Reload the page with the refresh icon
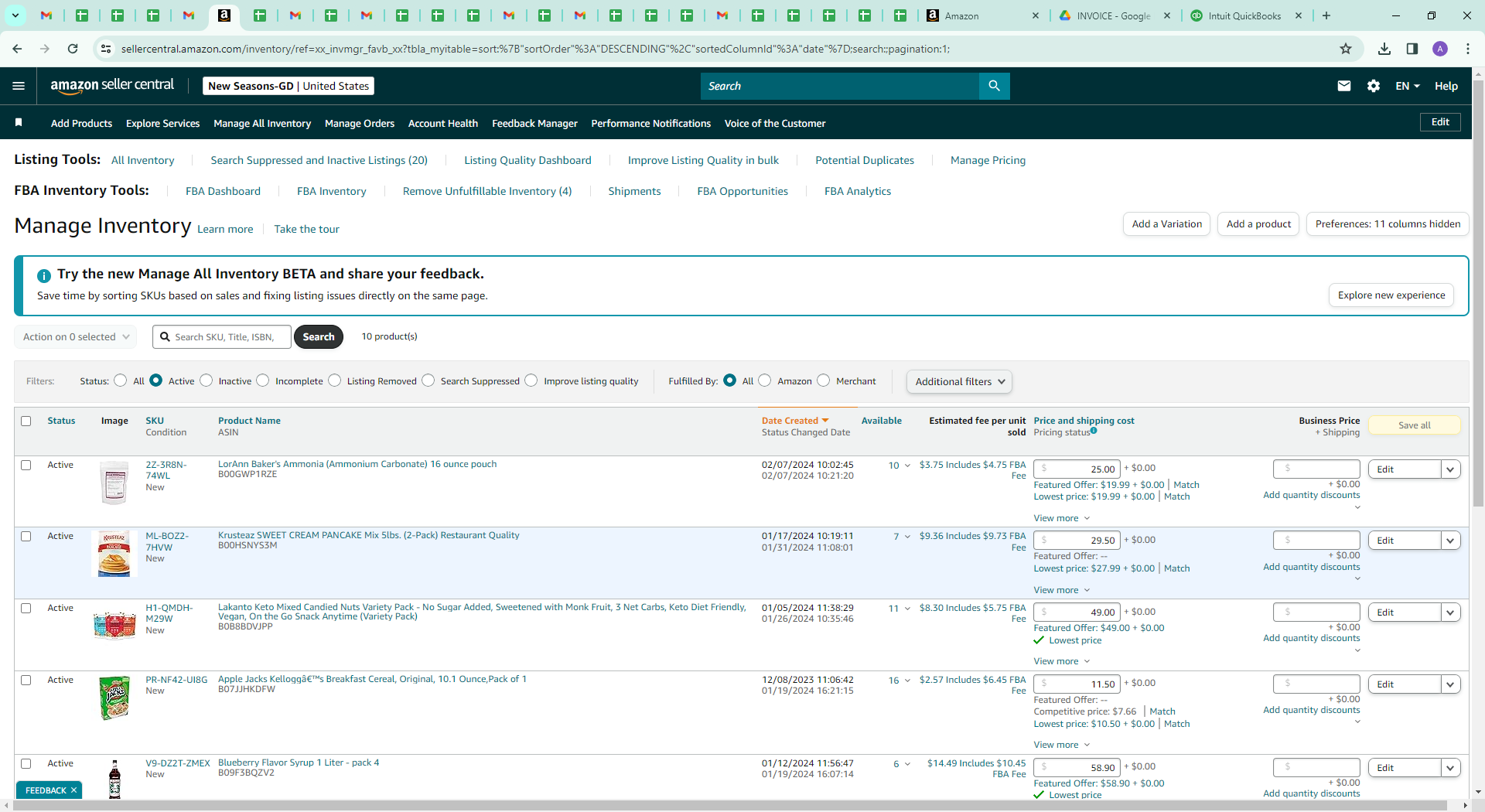1485x812 pixels. pos(73,49)
